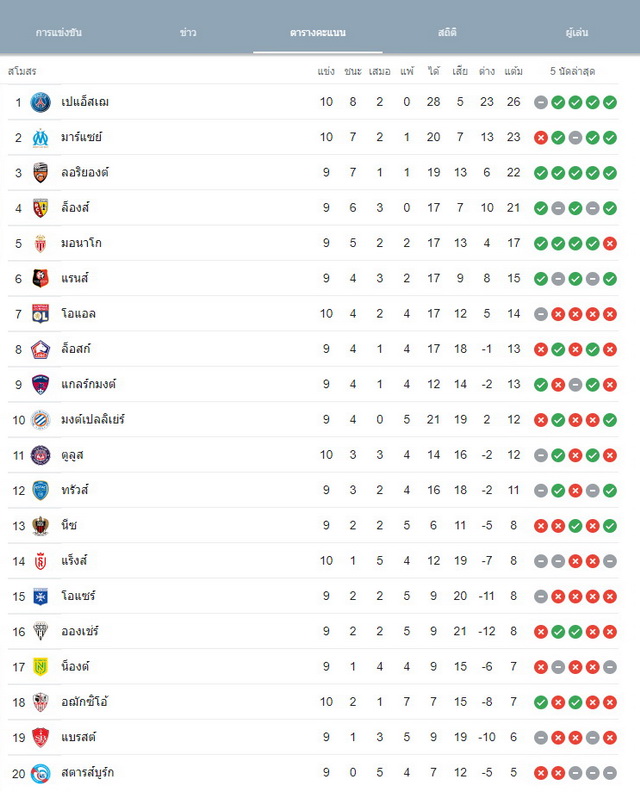Screen dimensions: 640x792
Task: Click the Nantes yellow crest
Action: click(x=40, y=667)
